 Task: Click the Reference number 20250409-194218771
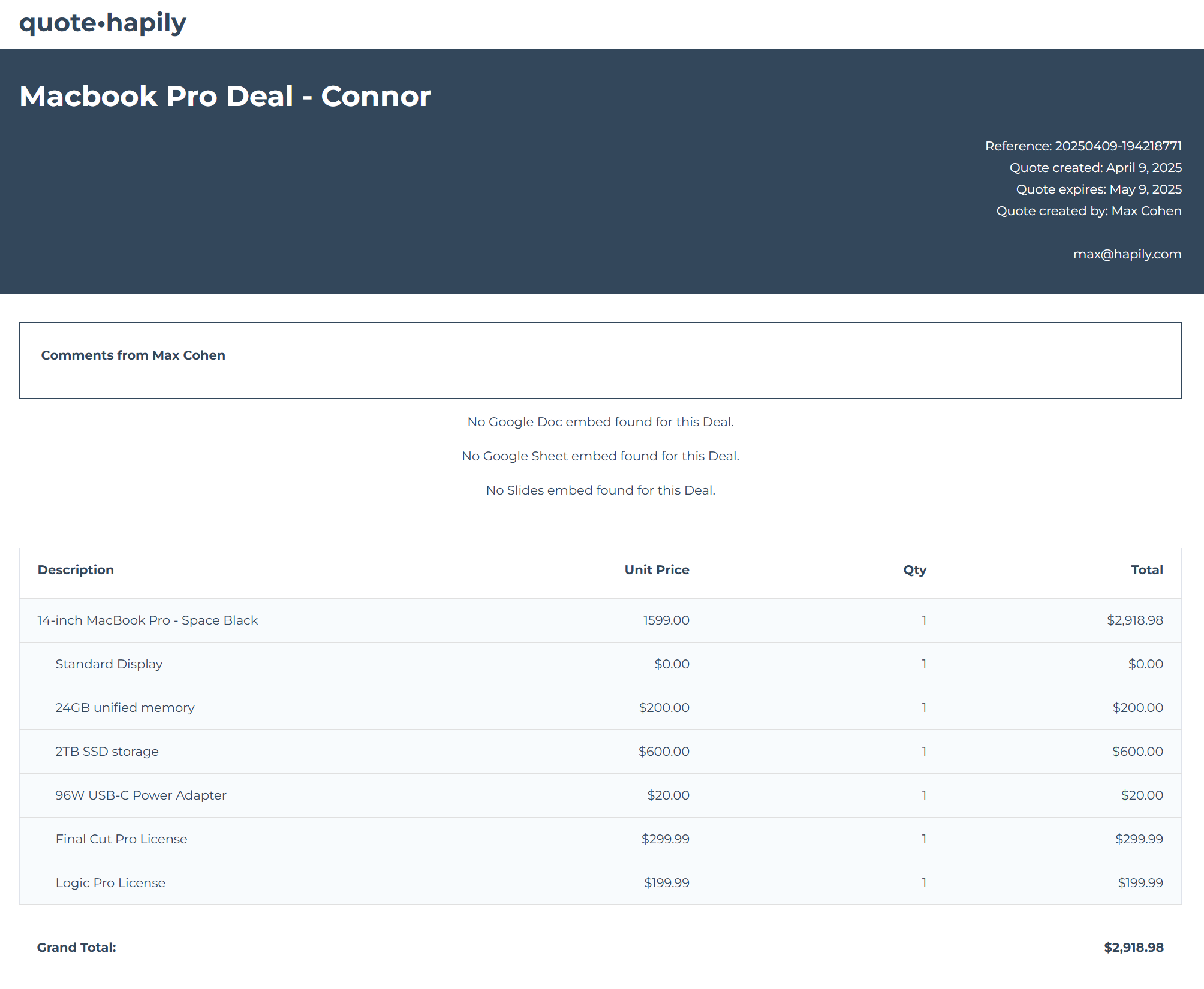[1083, 146]
